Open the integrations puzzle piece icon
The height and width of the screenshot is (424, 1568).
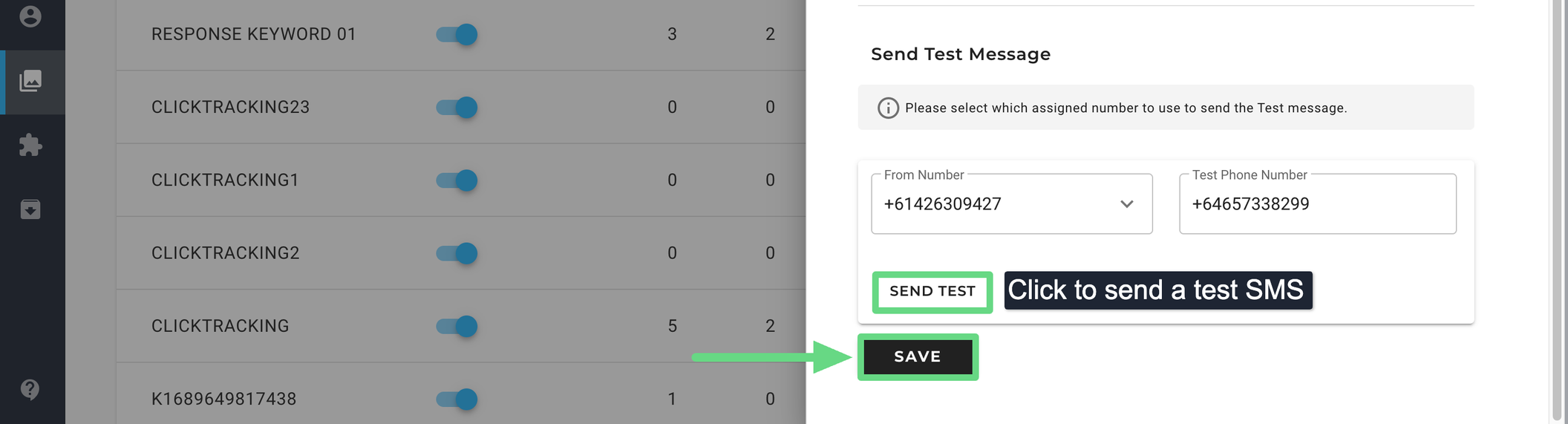pos(30,145)
